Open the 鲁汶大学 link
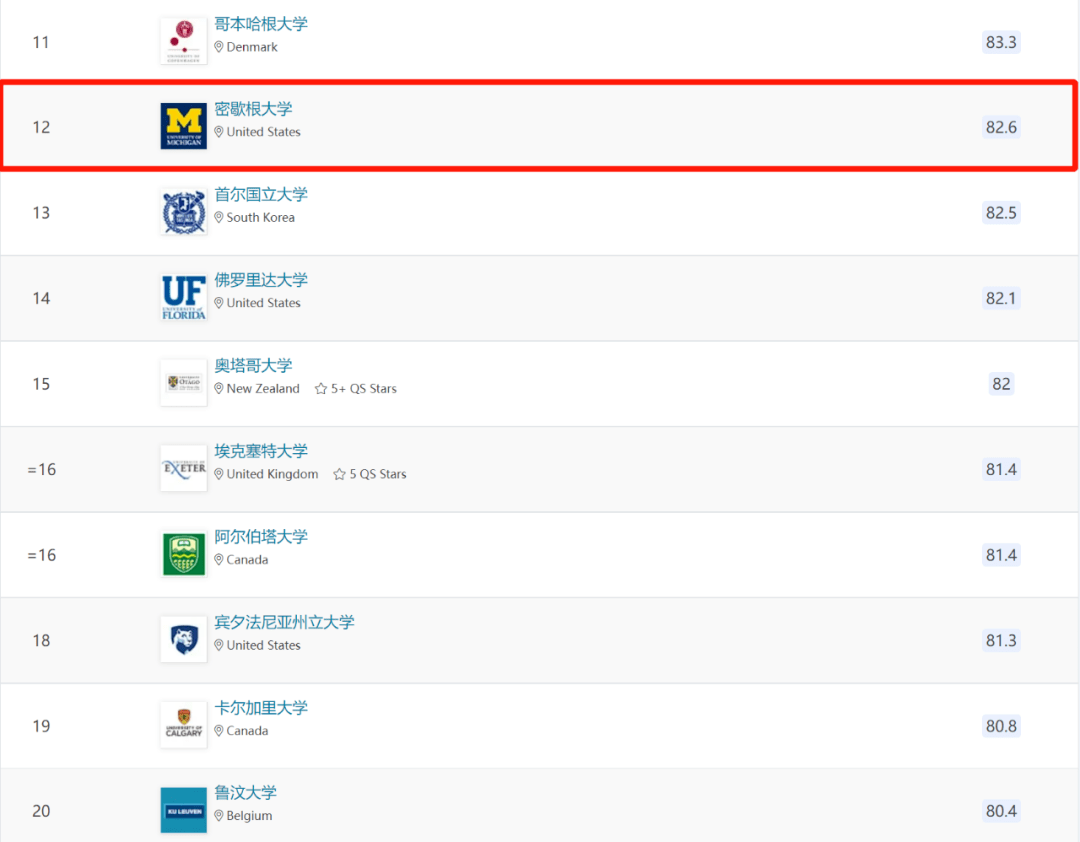Screen dimensions: 1080x842 (246, 792)
